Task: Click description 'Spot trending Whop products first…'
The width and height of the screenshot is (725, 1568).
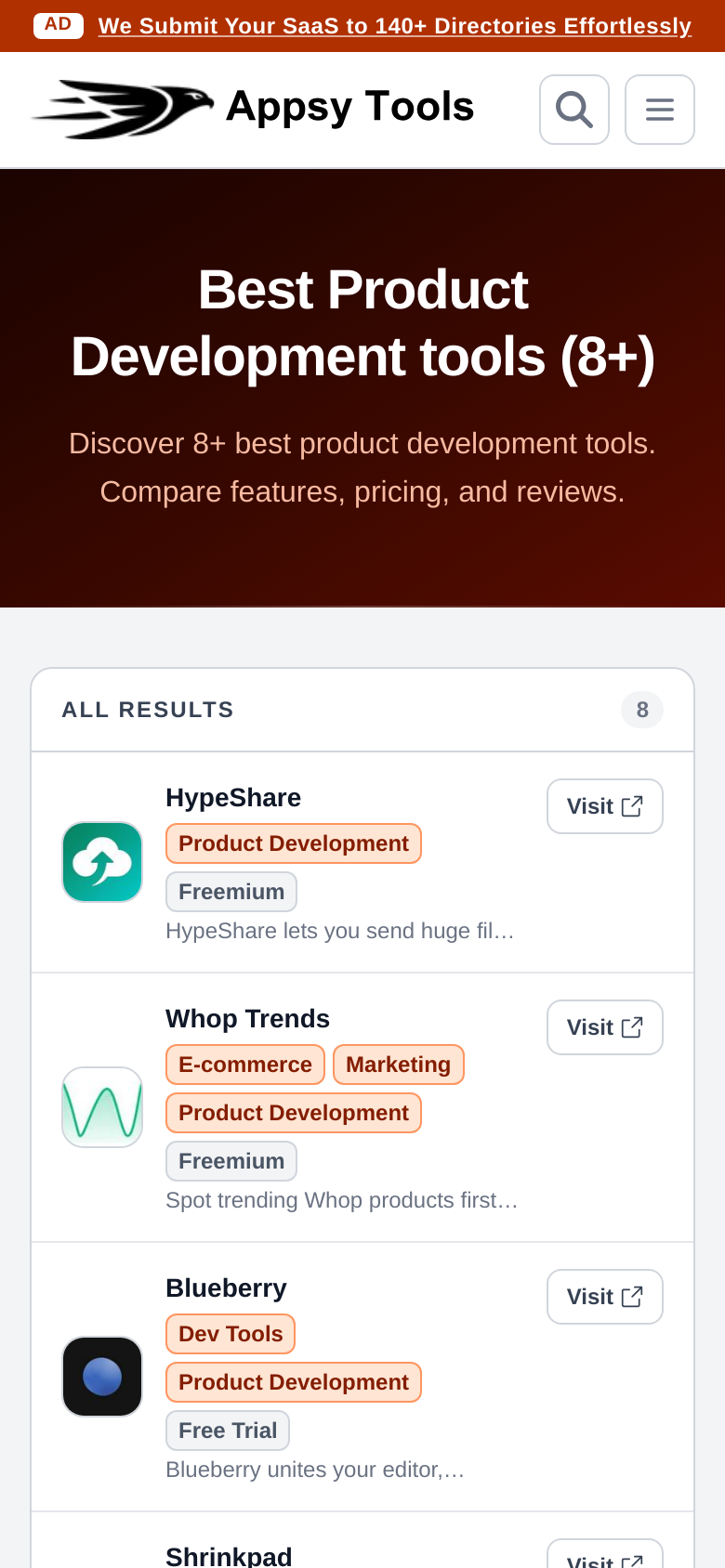Action: (x=342, y=1200)
